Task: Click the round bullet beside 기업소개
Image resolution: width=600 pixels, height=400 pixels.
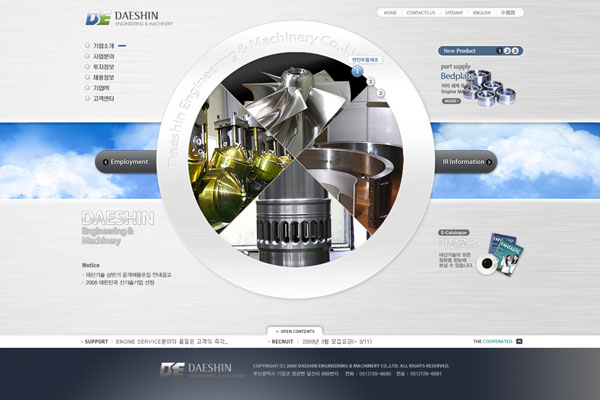Action: (87, 46)
